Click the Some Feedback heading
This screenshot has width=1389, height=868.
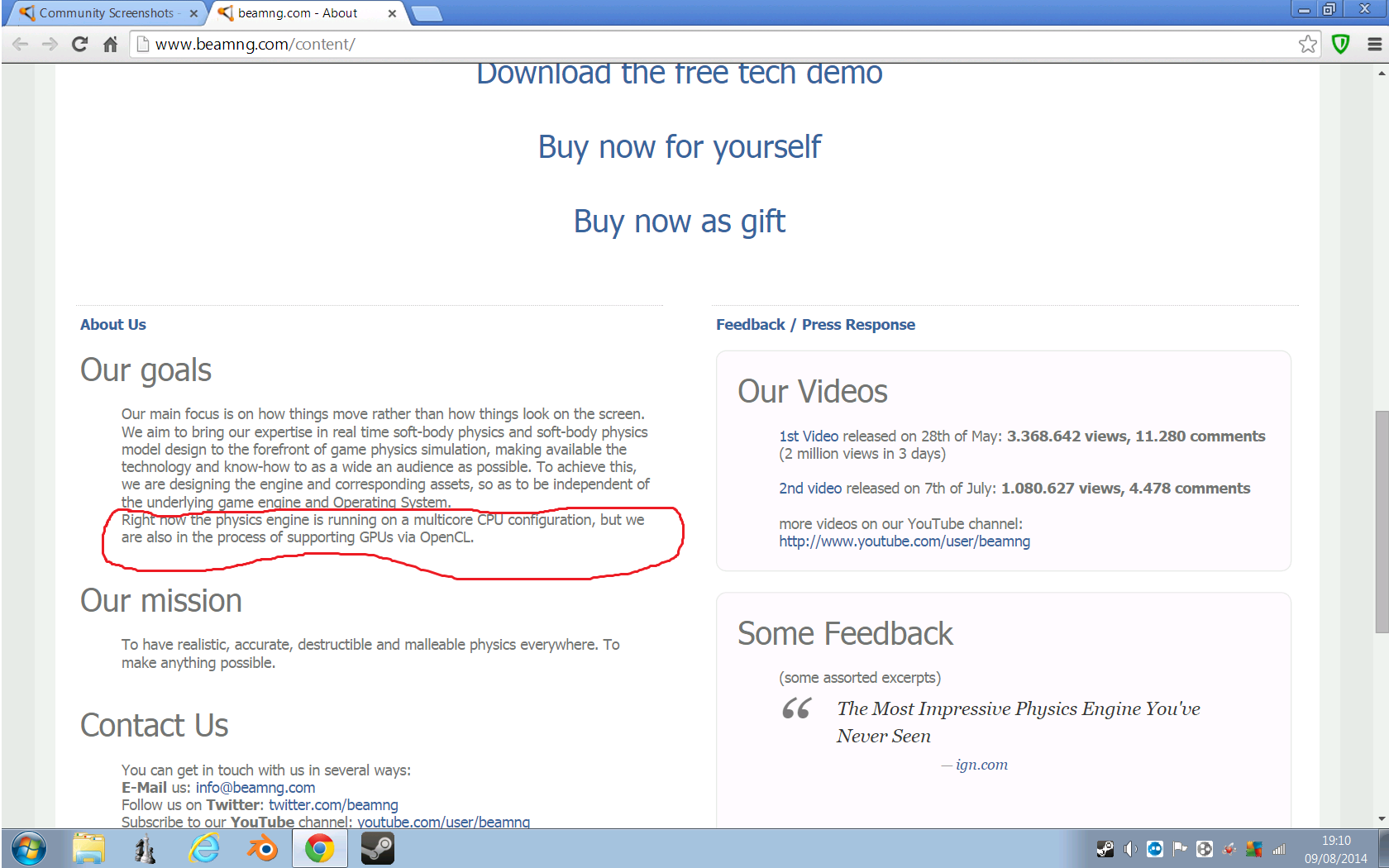click(845, 634)
